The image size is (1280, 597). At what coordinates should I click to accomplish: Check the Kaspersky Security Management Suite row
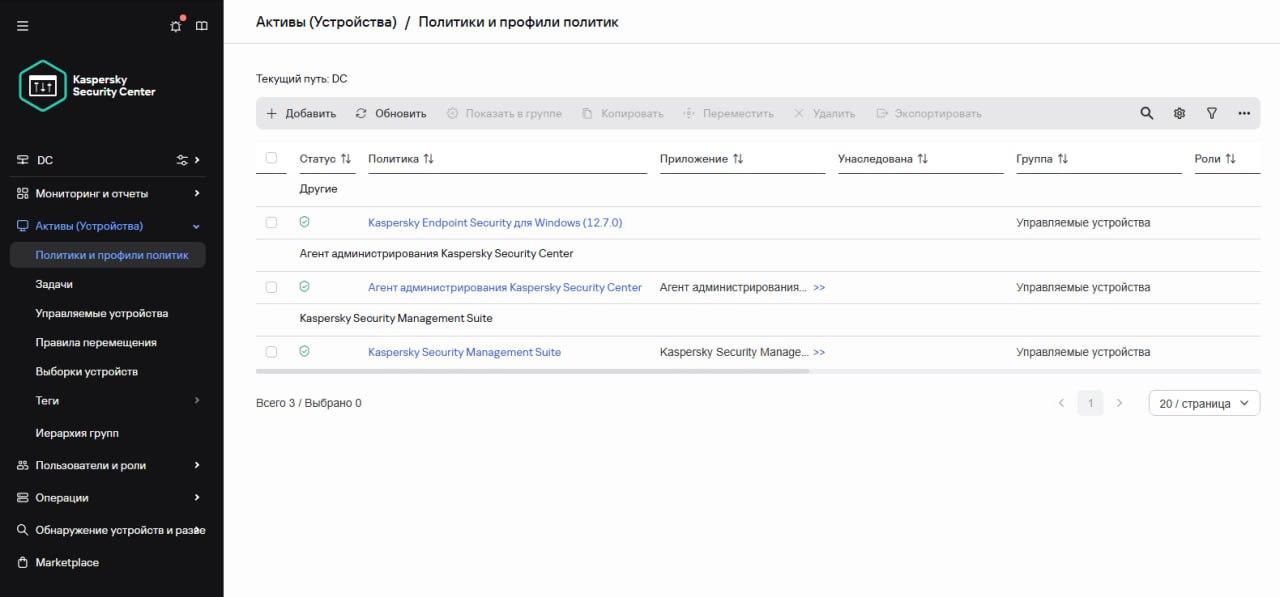[271, 352]
